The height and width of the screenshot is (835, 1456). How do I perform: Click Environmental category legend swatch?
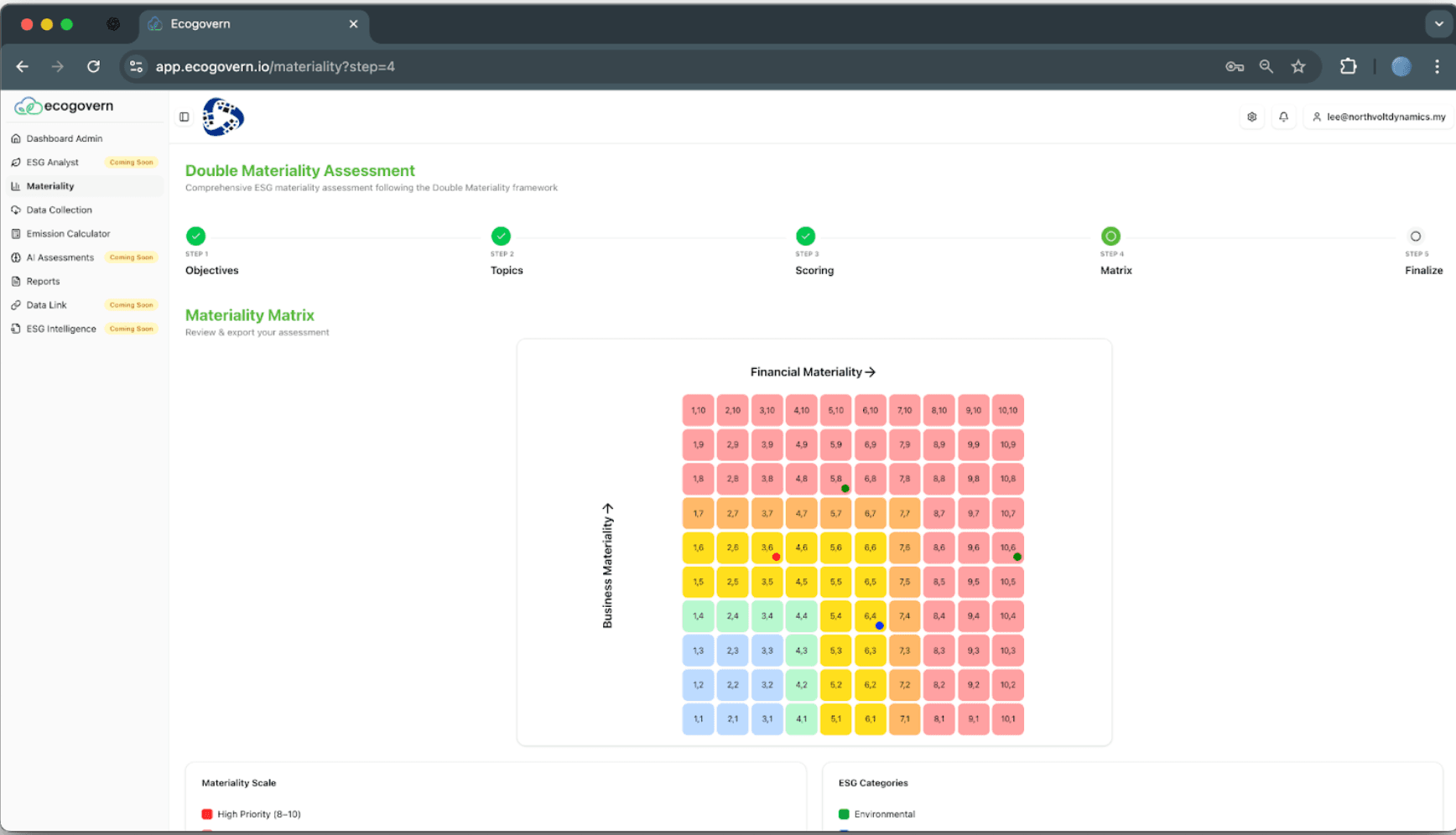844,814
